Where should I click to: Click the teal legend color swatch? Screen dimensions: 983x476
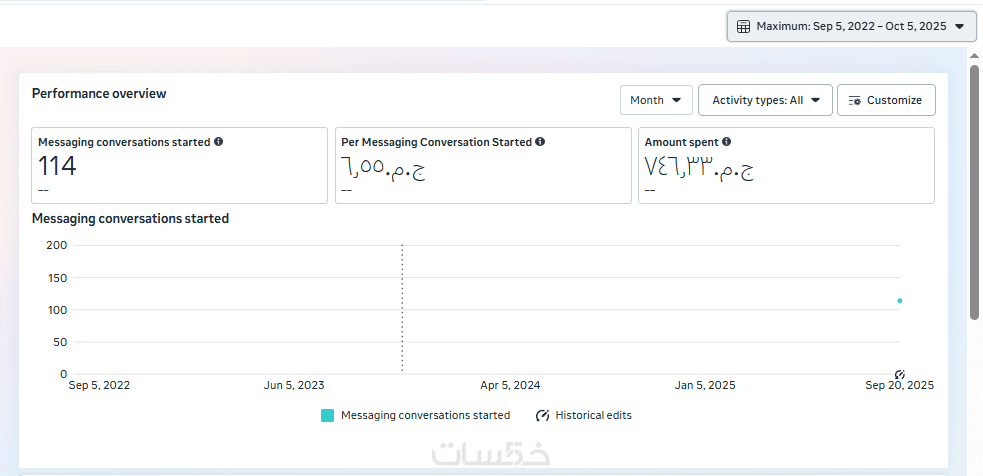coord(327,415)
